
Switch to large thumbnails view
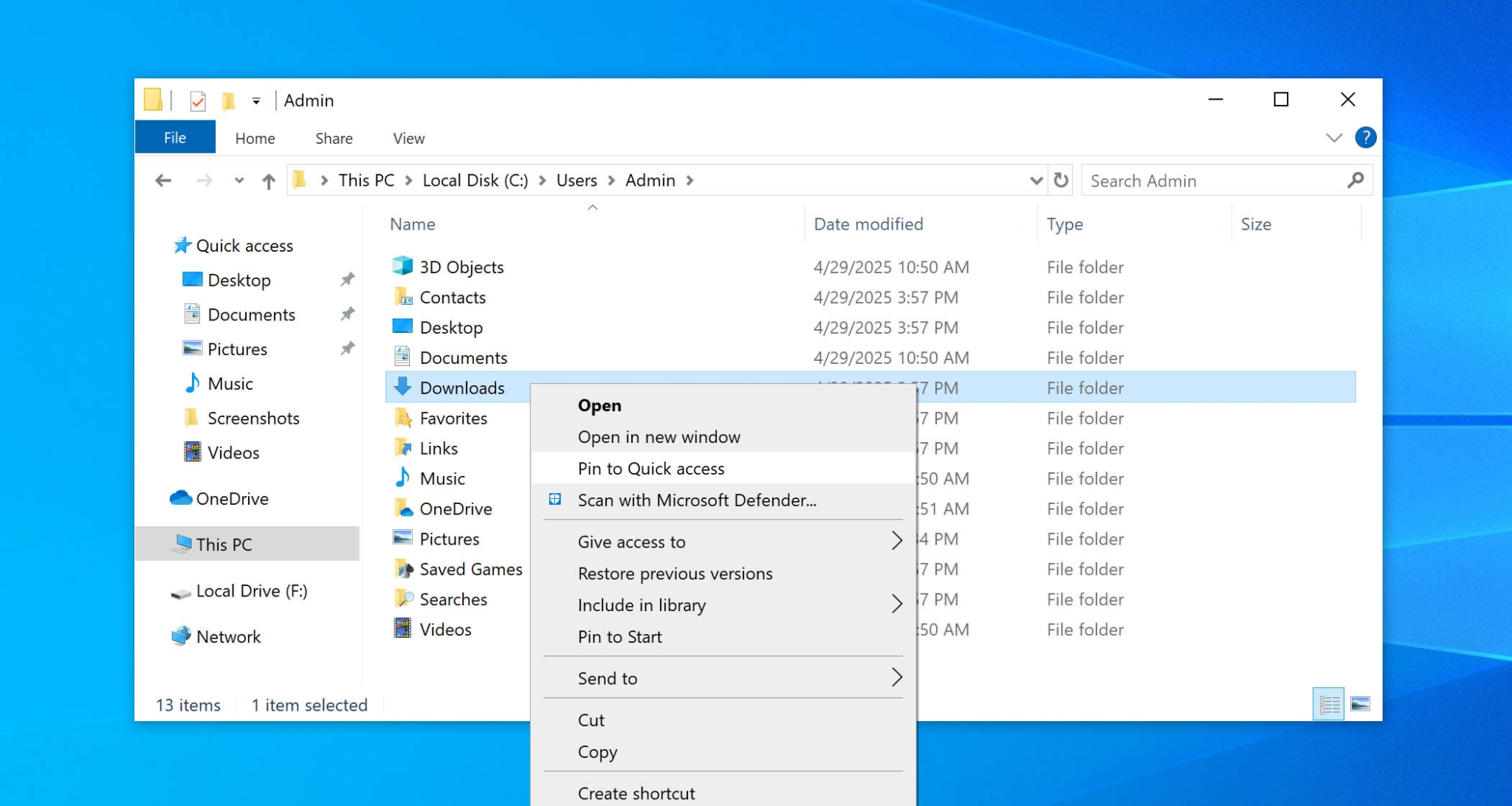click(1358, 703)
